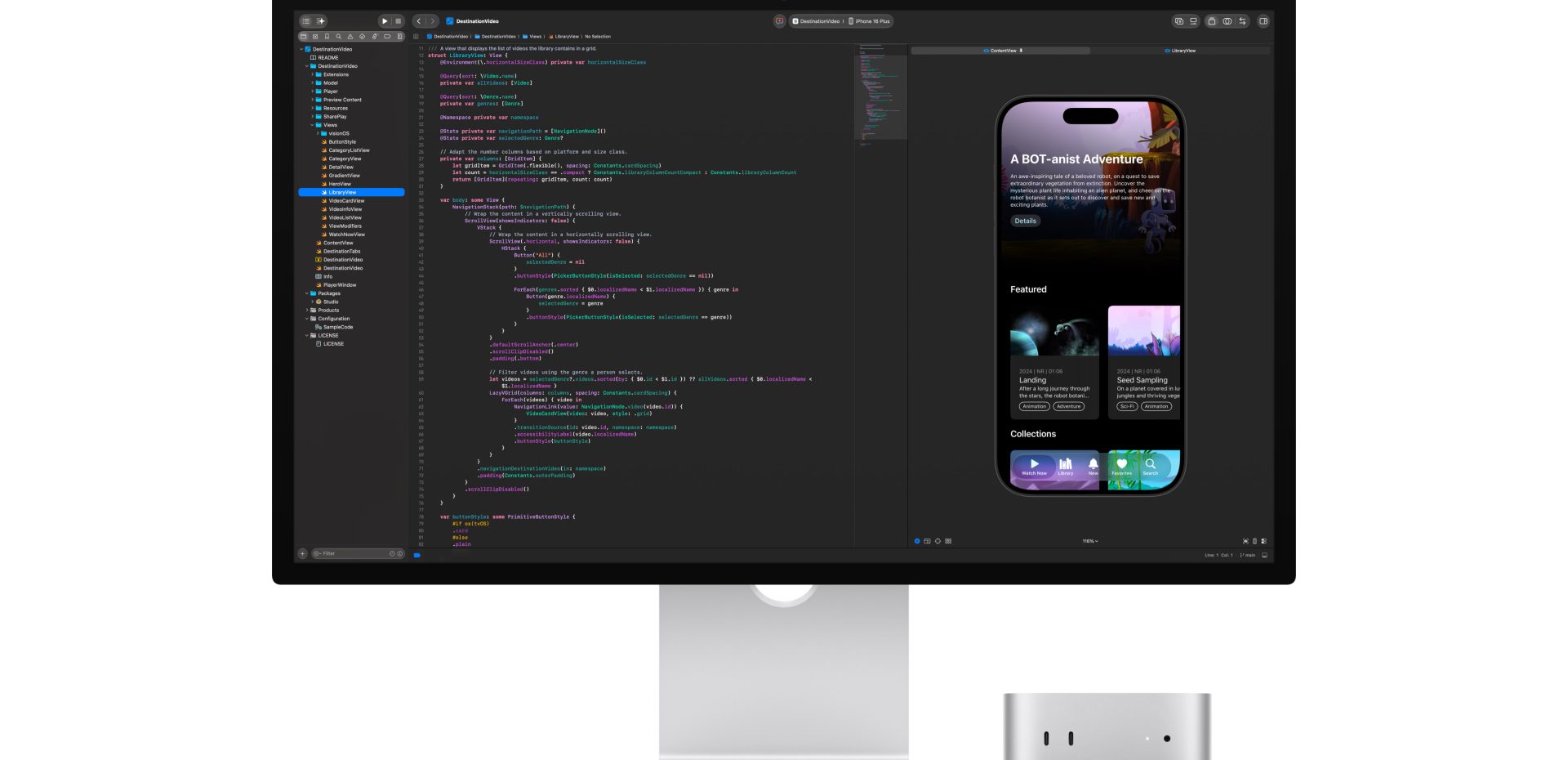Open the Debug navigator icon
1568x760 pixels.
pos(375,37)
